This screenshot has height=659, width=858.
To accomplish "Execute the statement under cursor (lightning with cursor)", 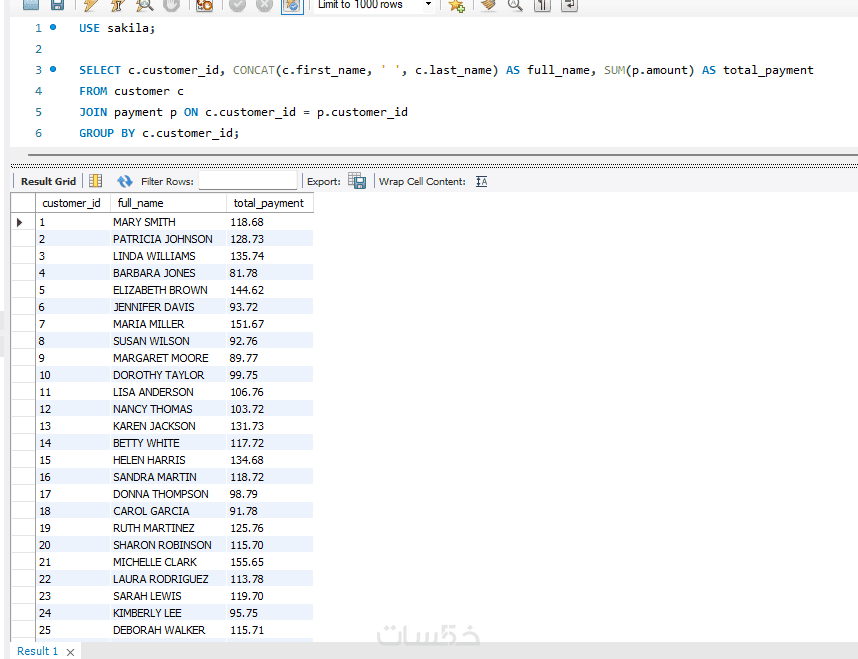I will 118,5.
